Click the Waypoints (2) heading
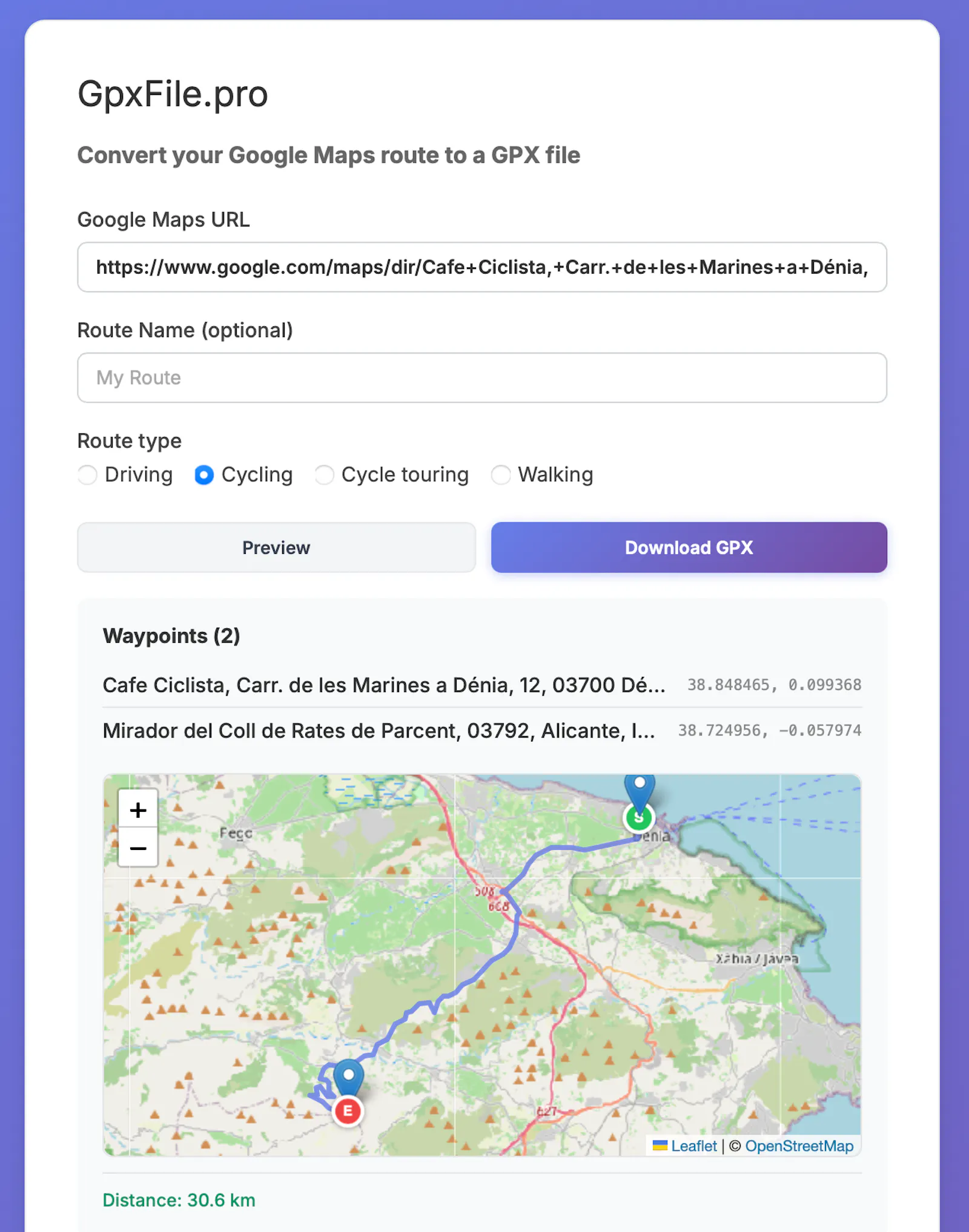 point(171,636)
